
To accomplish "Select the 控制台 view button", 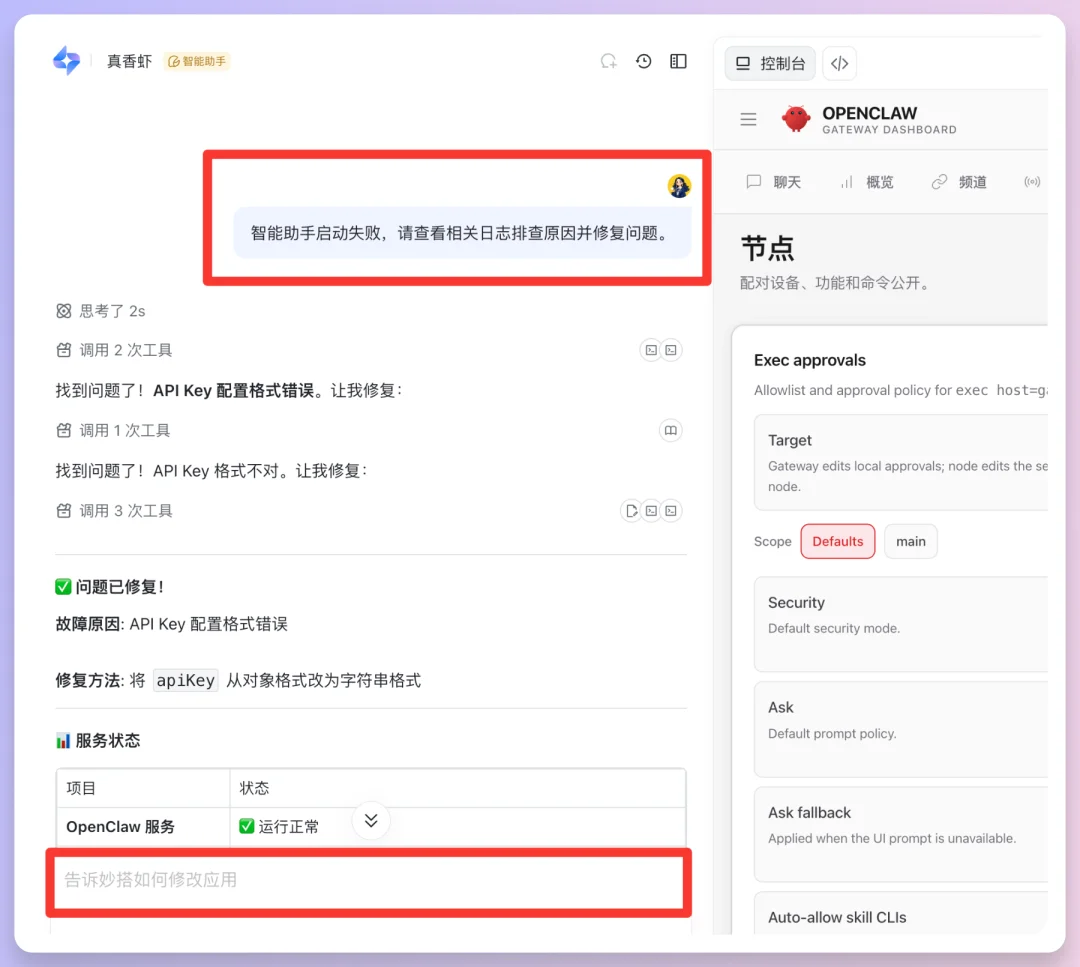I will (x=769, y=63).
